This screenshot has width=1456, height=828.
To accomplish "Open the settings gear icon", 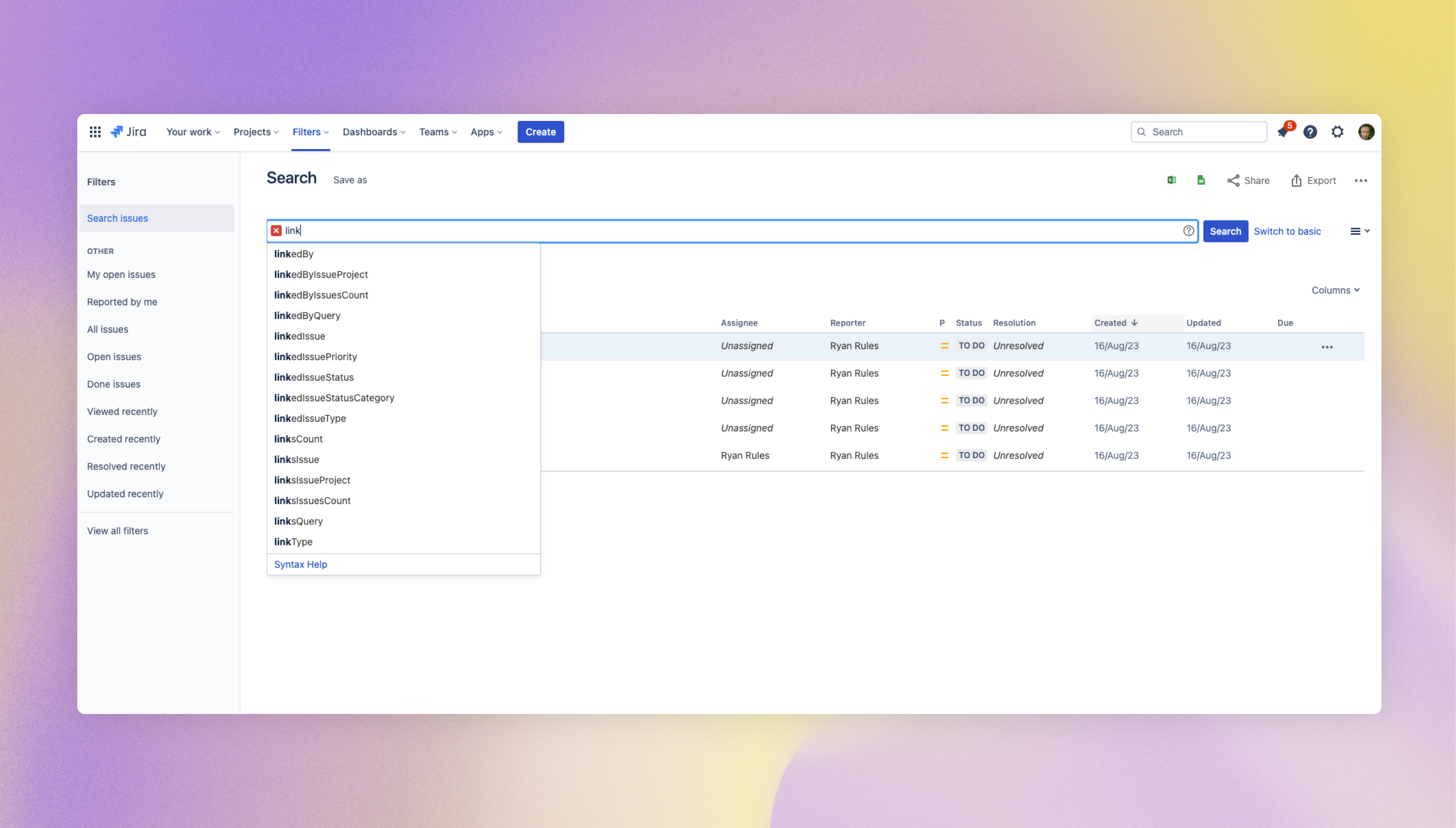I will pos(1338,132).
